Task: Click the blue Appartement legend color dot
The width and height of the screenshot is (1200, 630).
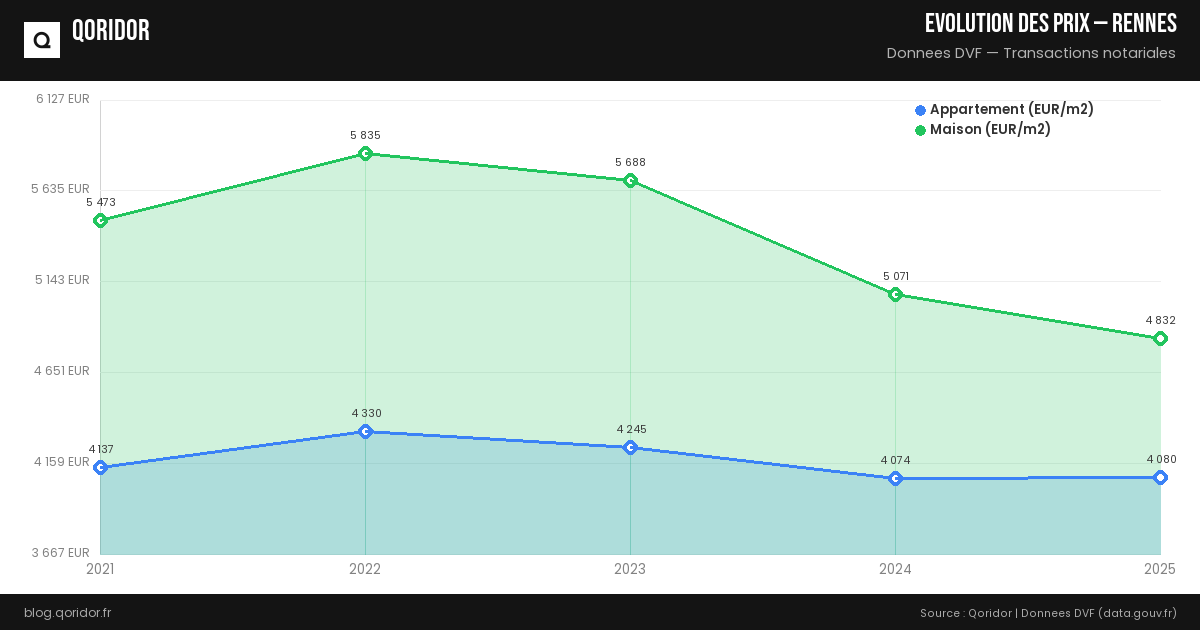Action: pyautogui.click(x=920, y=110)
